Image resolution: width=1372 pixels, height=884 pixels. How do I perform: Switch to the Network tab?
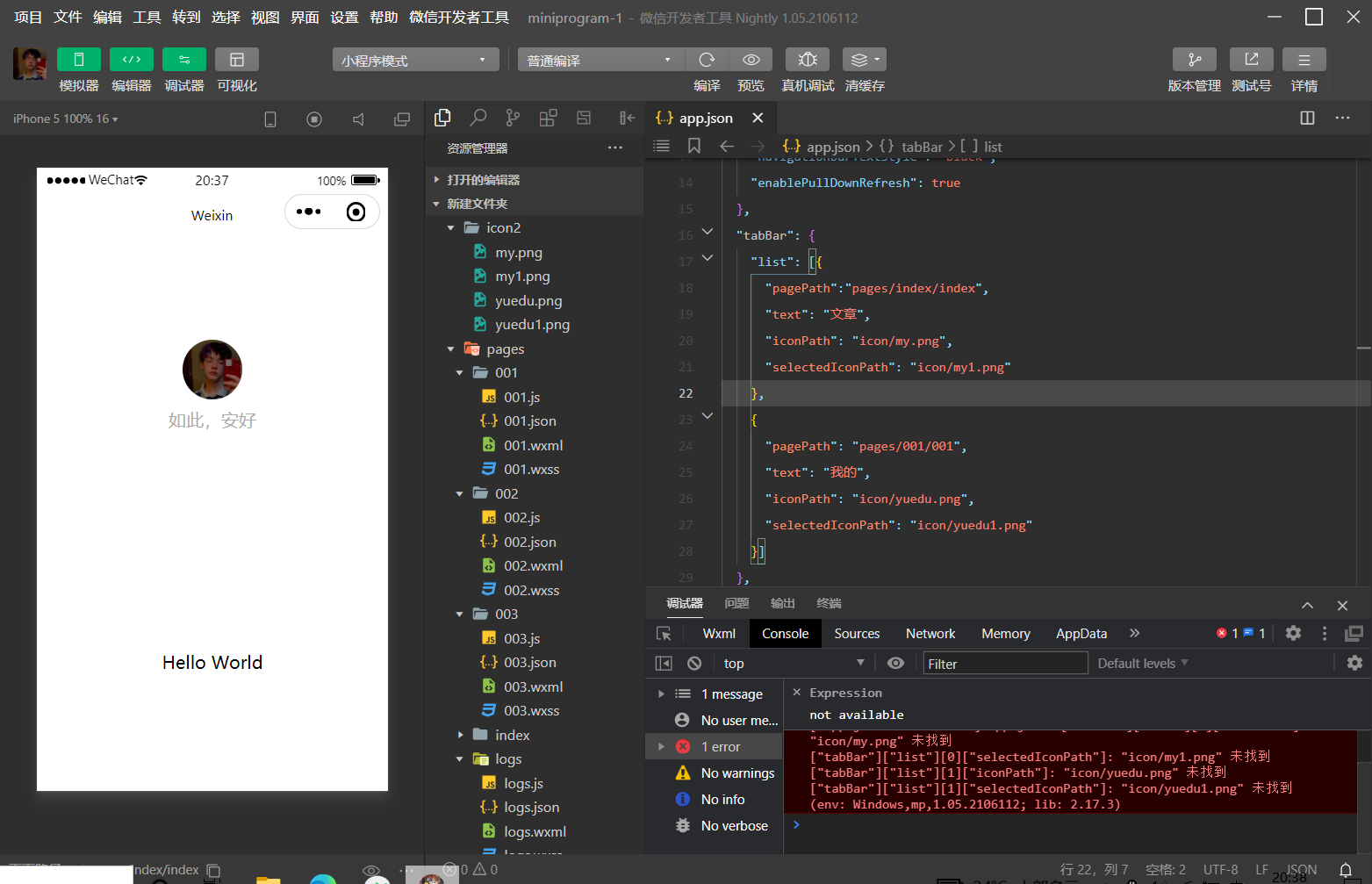pos(930,634)
